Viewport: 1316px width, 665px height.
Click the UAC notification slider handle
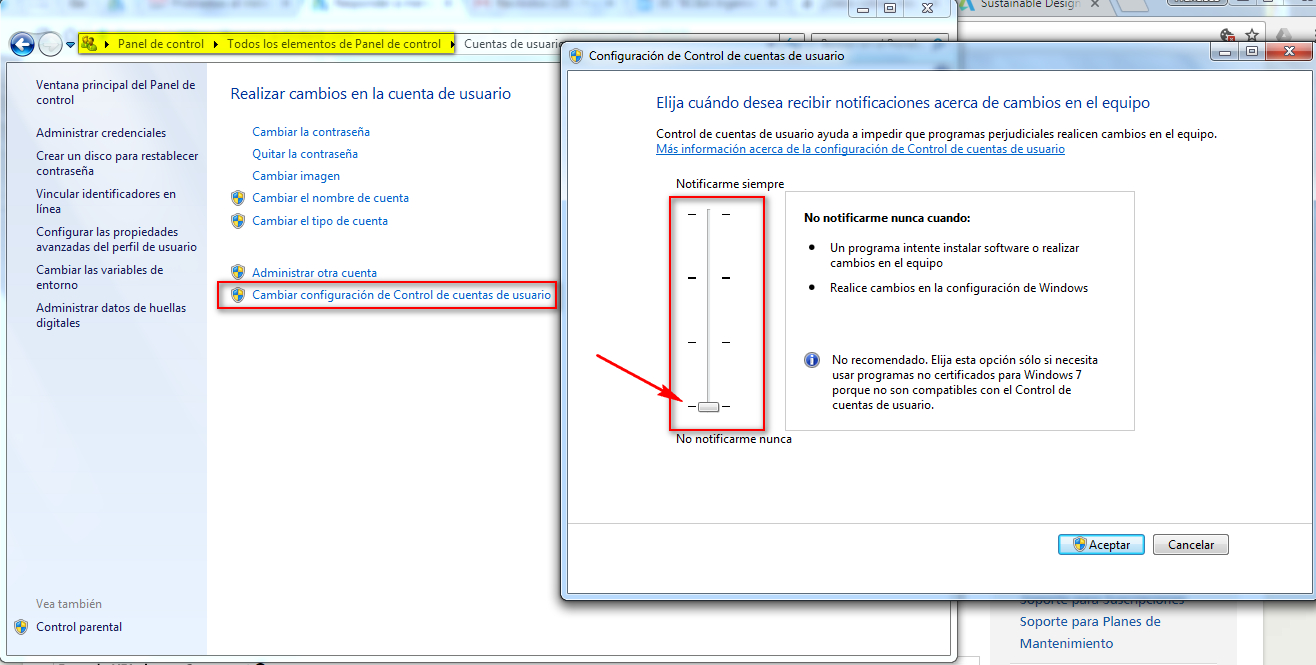(708, 406)
